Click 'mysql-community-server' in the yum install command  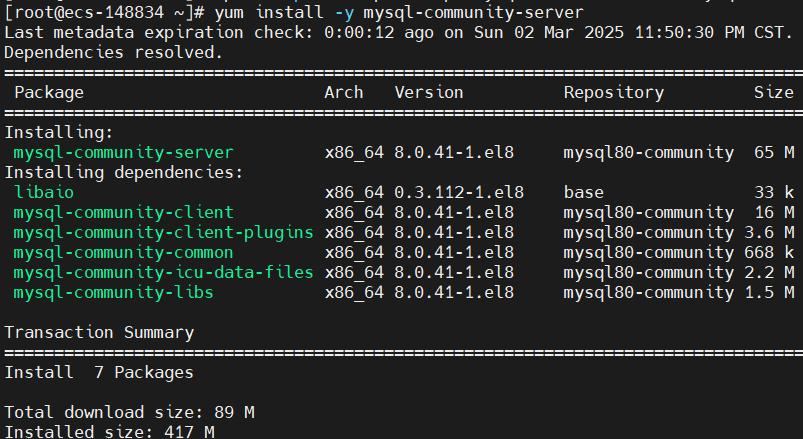pyautogui.click(x=473, y=12)
